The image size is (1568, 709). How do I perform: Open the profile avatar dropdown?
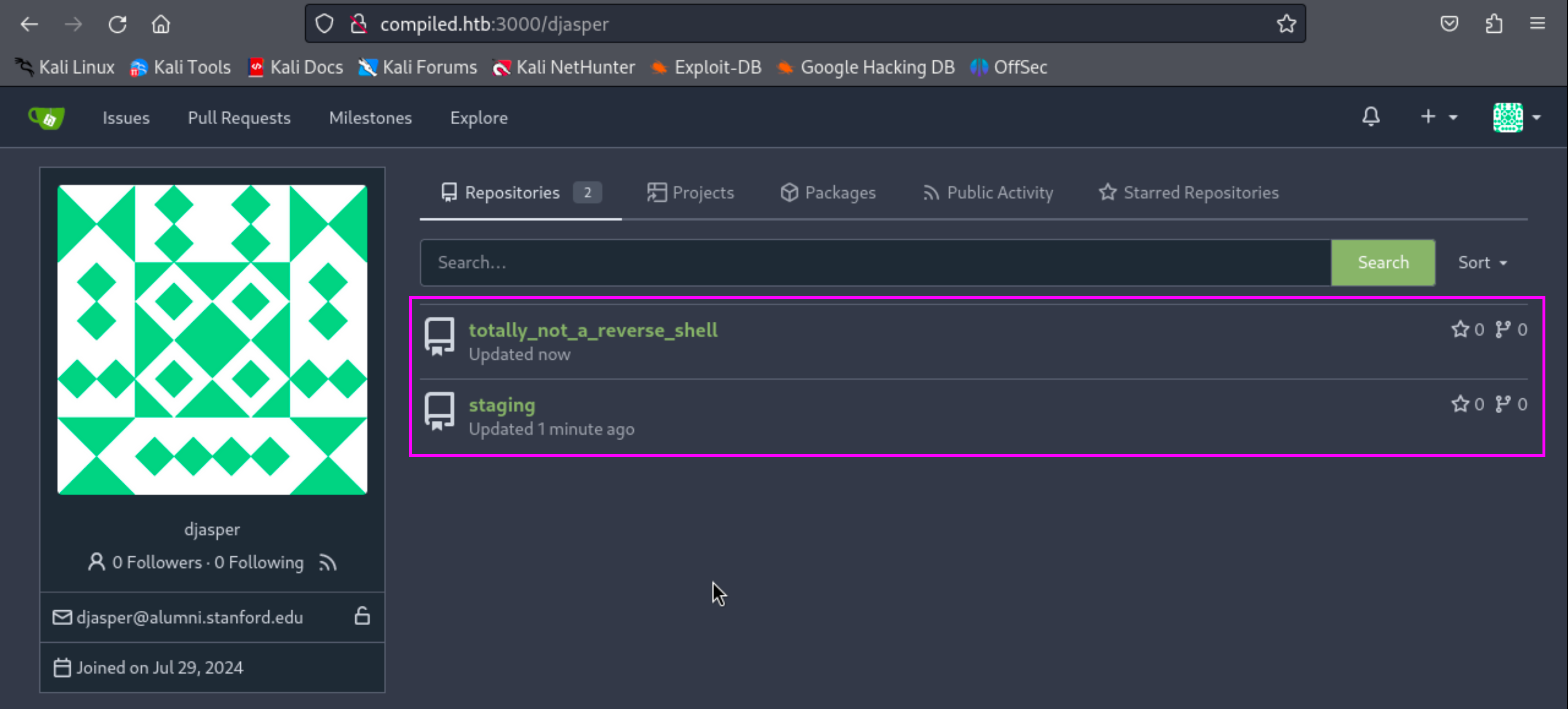tap(1516, 117)
